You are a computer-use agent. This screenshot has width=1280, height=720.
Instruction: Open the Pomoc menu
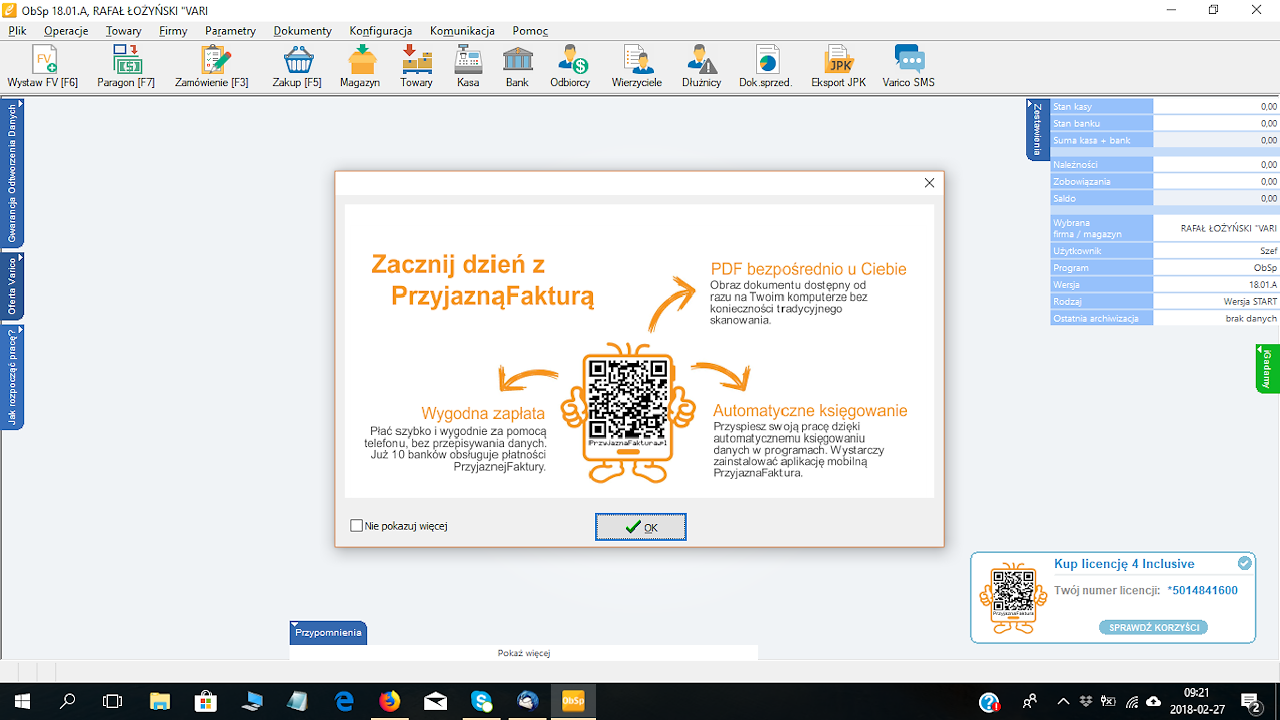[x=530, y=31]
